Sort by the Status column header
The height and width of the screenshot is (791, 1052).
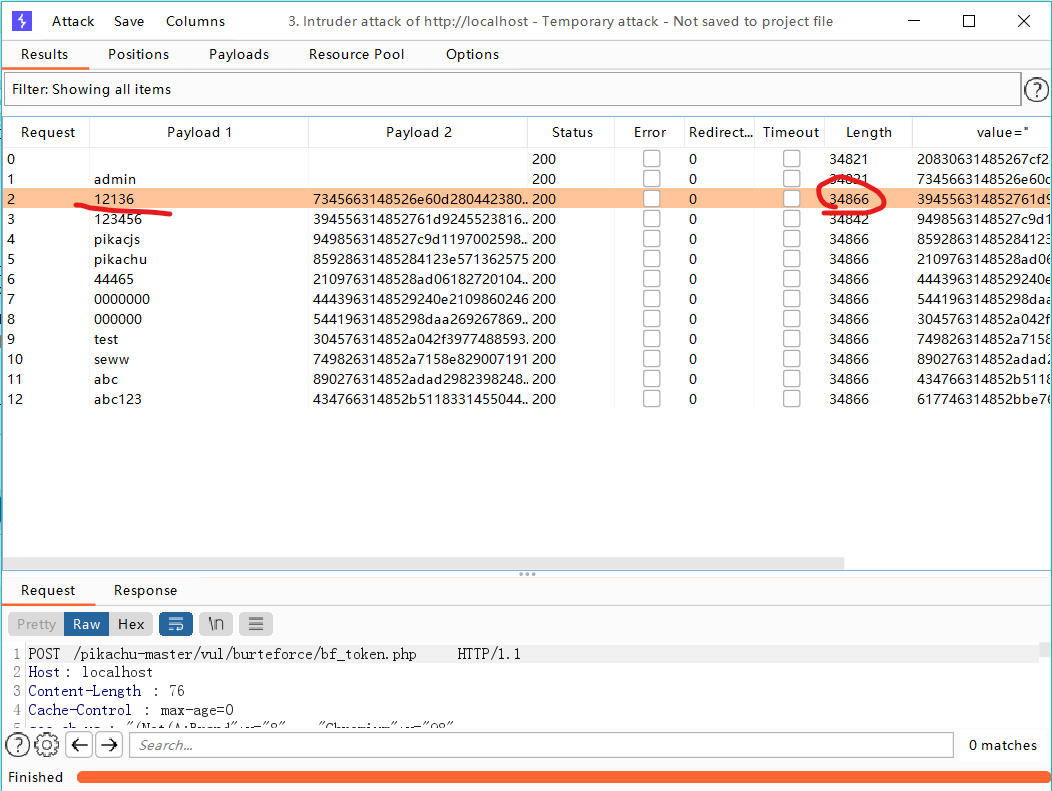coord(572,133)
